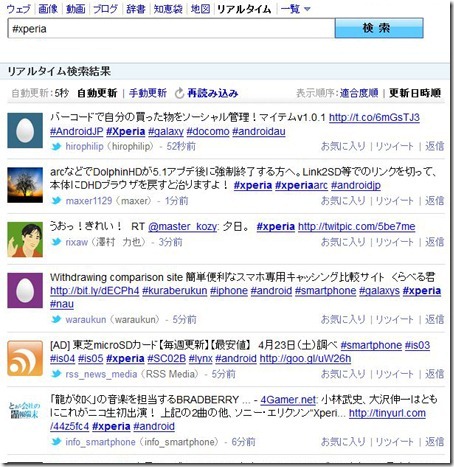The width and height of the screenshot is (454, 467).
Task: Click the #iphone hashtag
Action: tap(229, 291)
